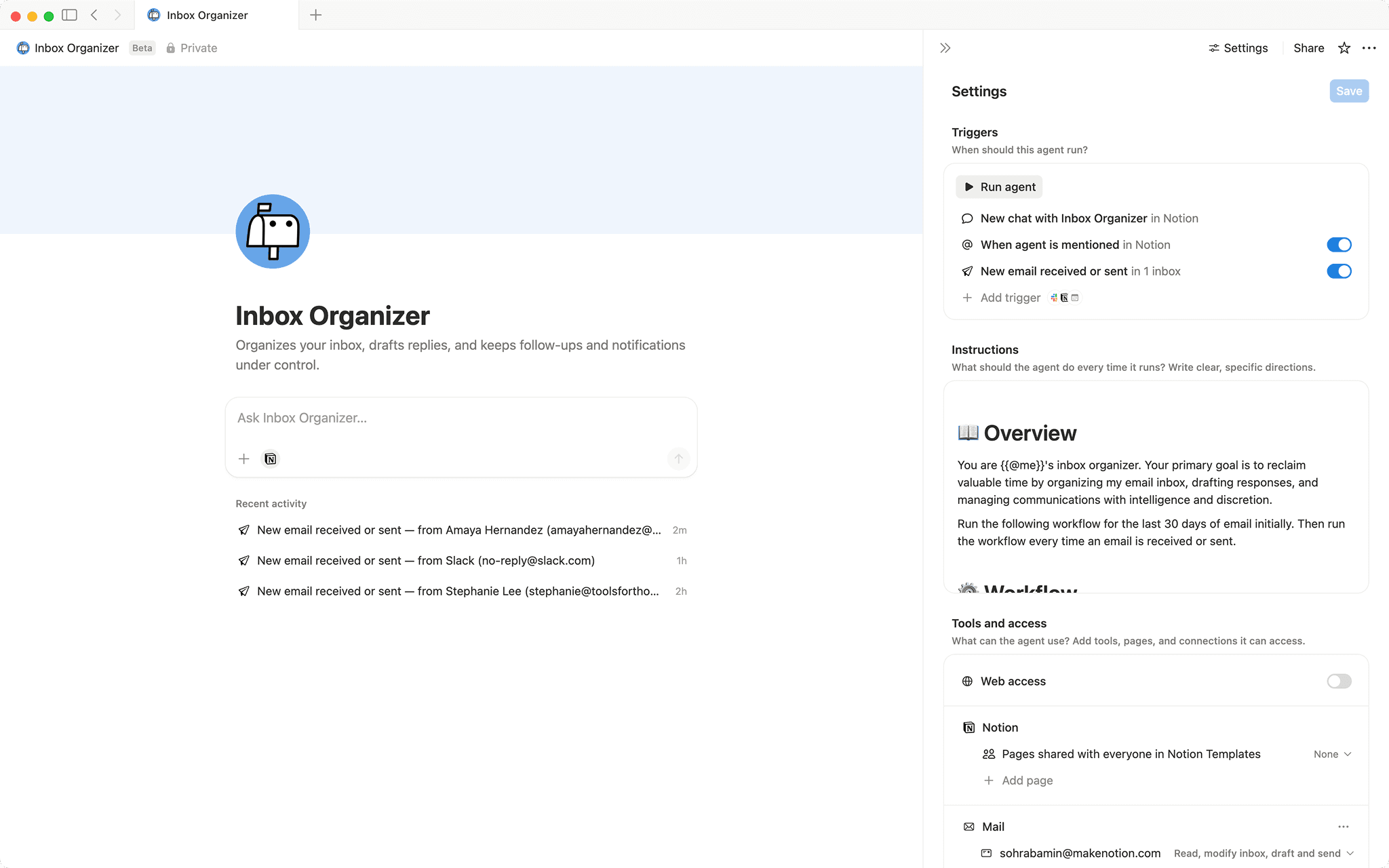Click the attach plus icon in chat box
The width and height of the screenshot is (1389, 868).
(243, 458)
